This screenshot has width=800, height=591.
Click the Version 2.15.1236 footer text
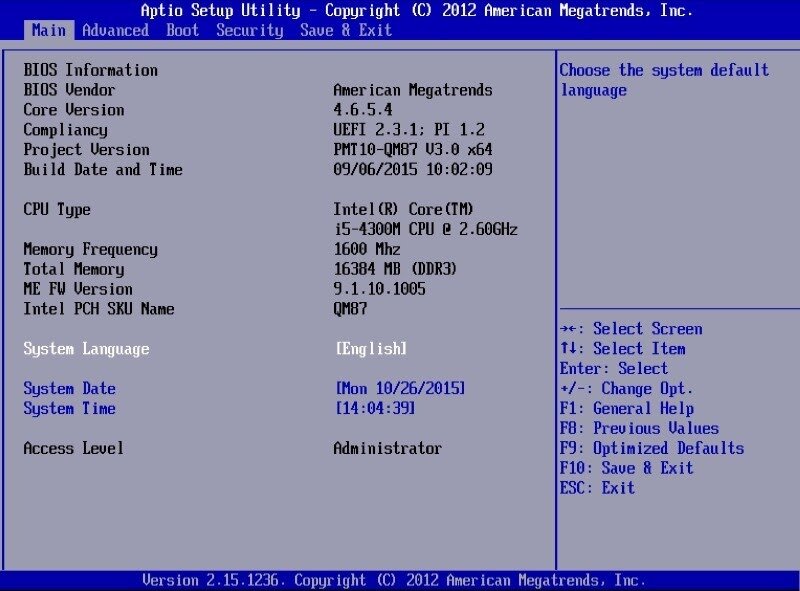tap(394, 581)
